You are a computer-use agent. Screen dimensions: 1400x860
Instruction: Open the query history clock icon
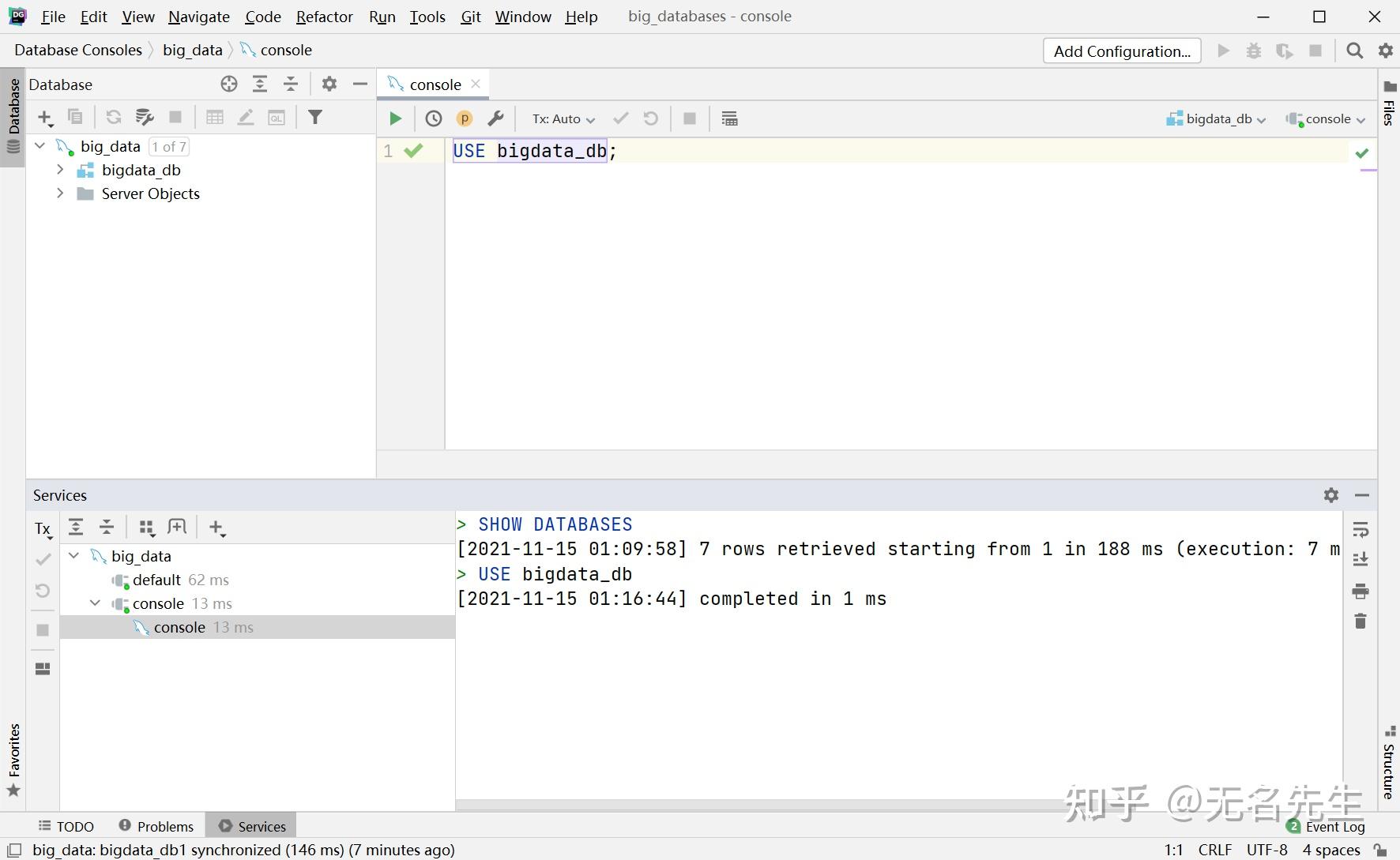click(434, 118)
